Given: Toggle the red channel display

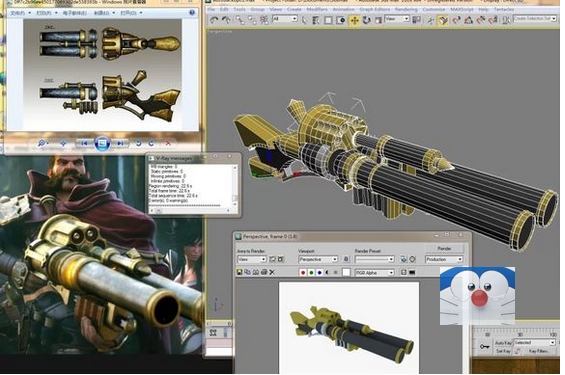Looking at the screenshot, I should (303, 273).
